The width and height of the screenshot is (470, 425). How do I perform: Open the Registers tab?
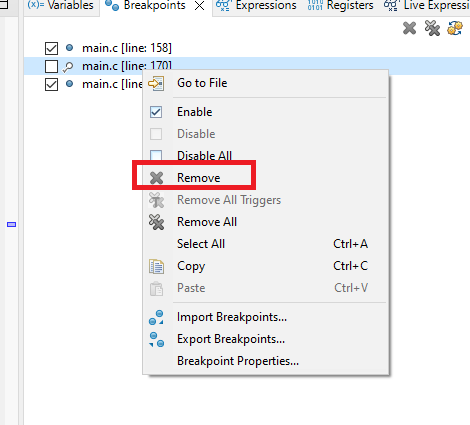click(340, 5)
